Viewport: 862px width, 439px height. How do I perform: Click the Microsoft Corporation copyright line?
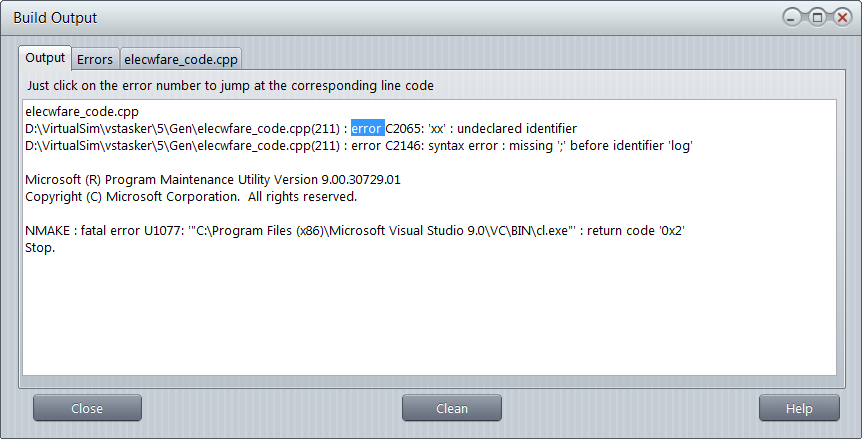(x=190, y=197)
